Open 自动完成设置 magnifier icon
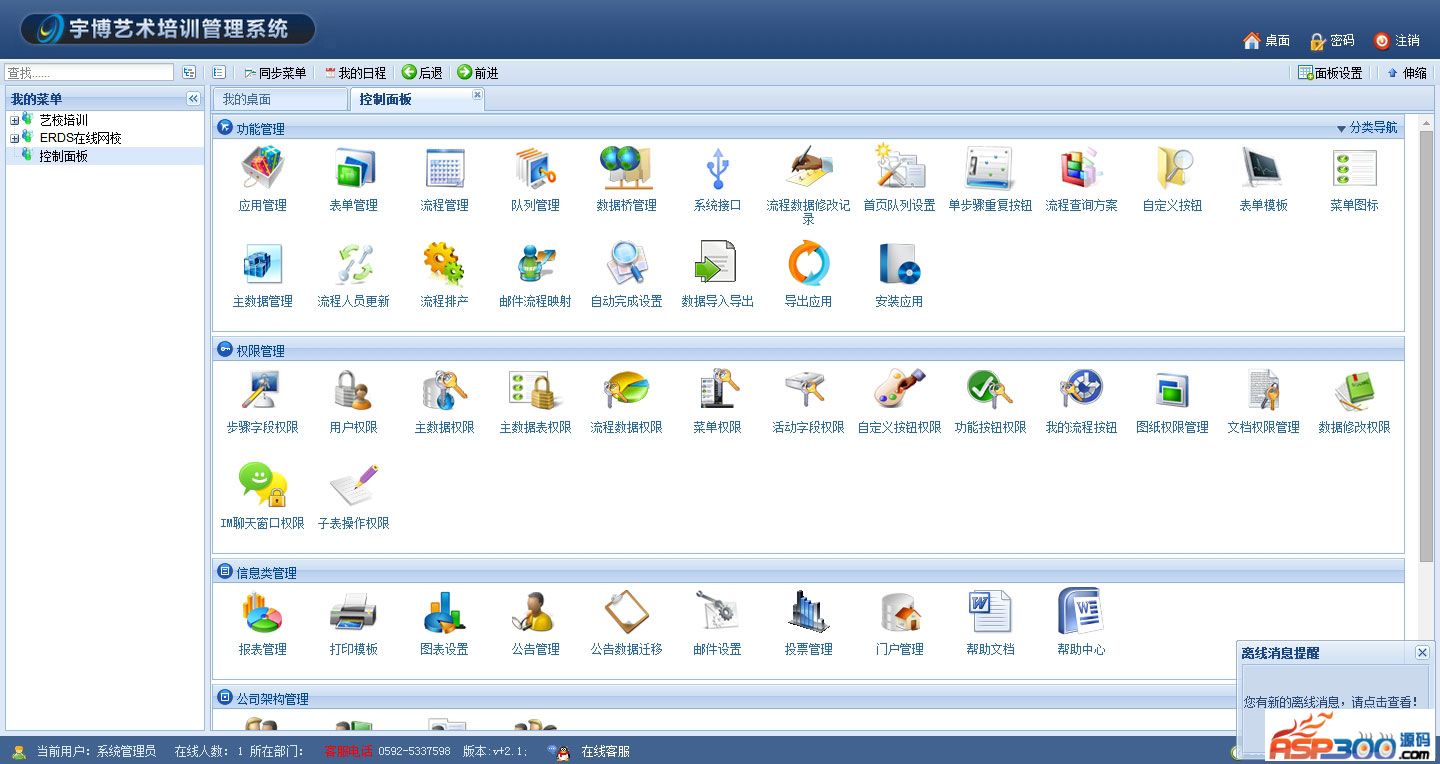The width and height of the screenshot is (1440, 764). point(627,264)
